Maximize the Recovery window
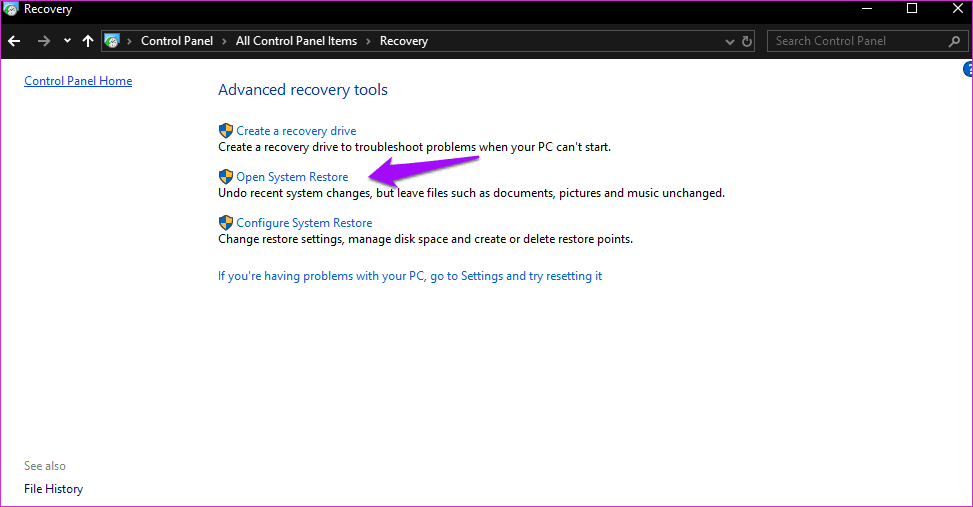 (x=912, y=9)
